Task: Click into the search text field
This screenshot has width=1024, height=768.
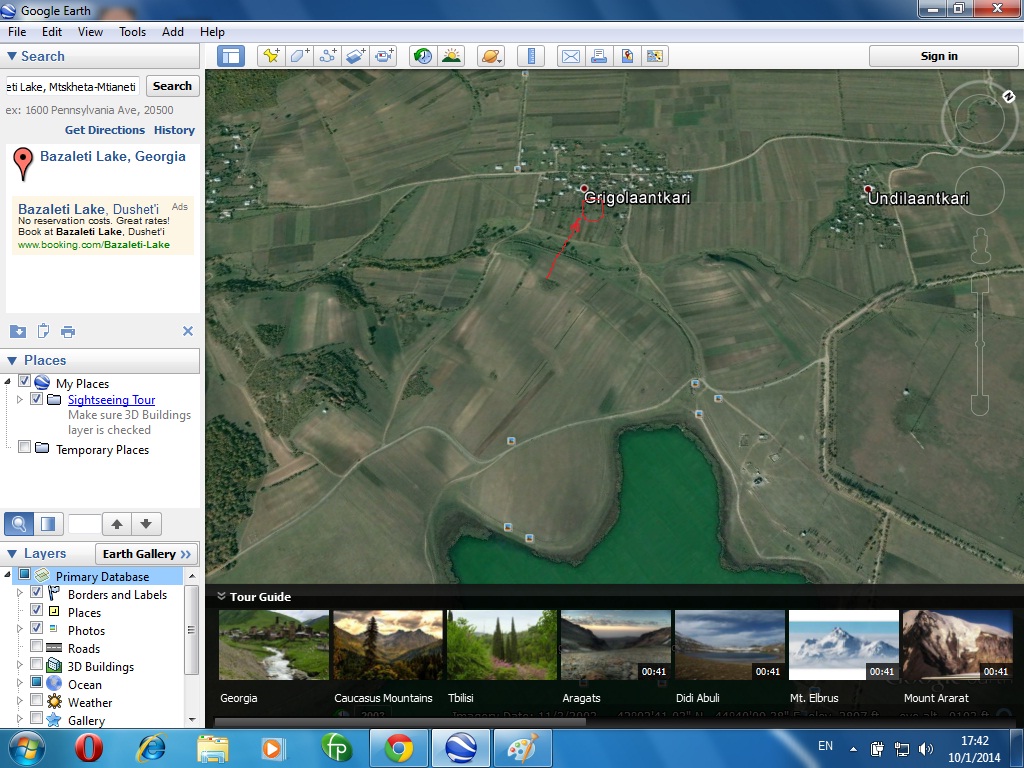Action: [x=72, y=86]
